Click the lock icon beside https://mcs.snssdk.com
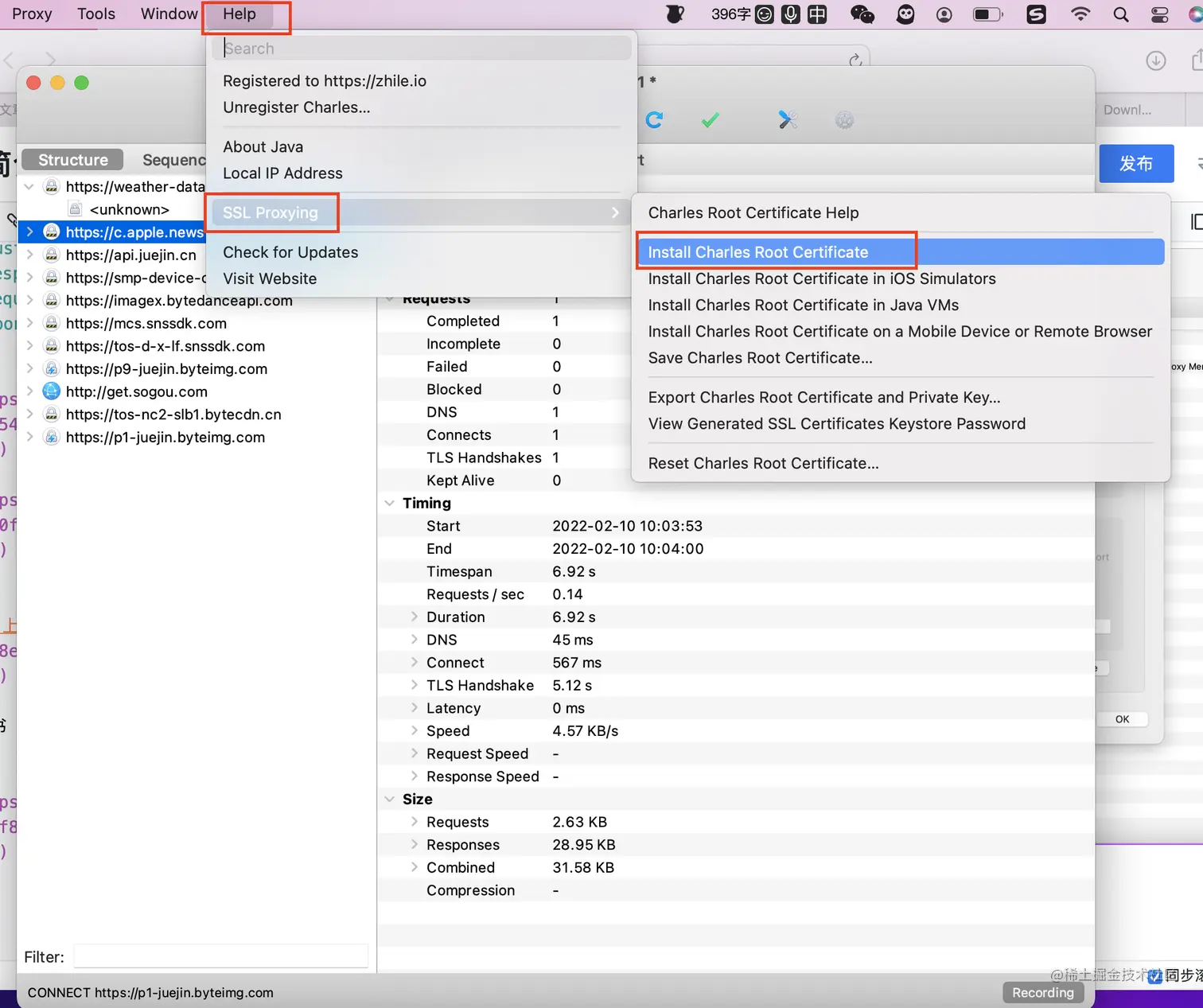 pyautogui.click(x=51, y=323)
